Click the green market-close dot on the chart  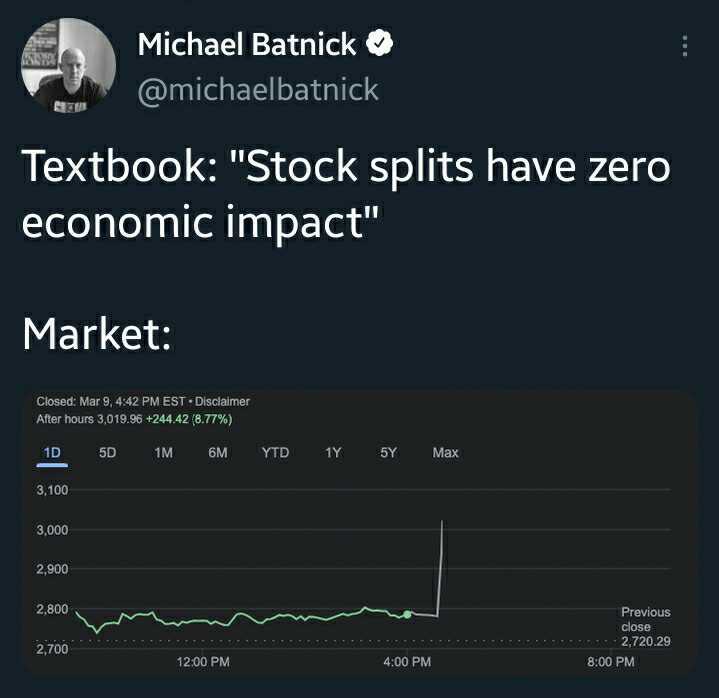(x=408, y=614)
